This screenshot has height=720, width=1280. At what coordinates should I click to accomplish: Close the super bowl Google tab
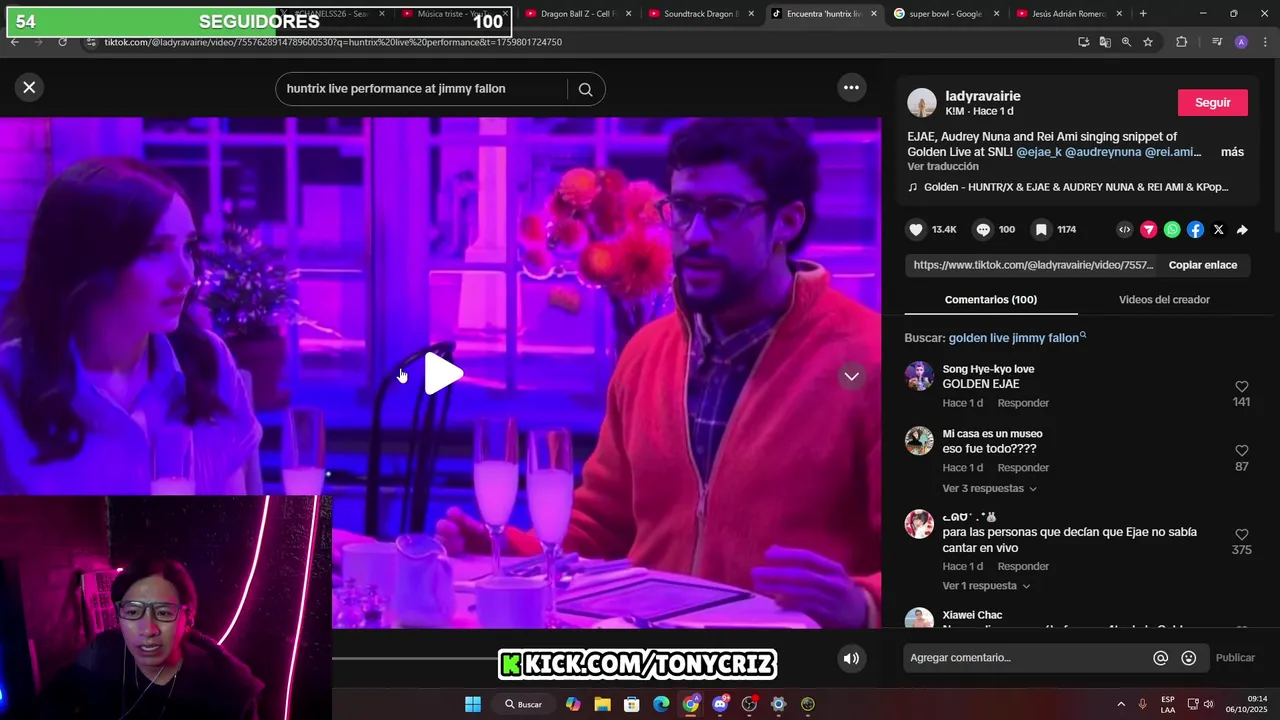996,14
